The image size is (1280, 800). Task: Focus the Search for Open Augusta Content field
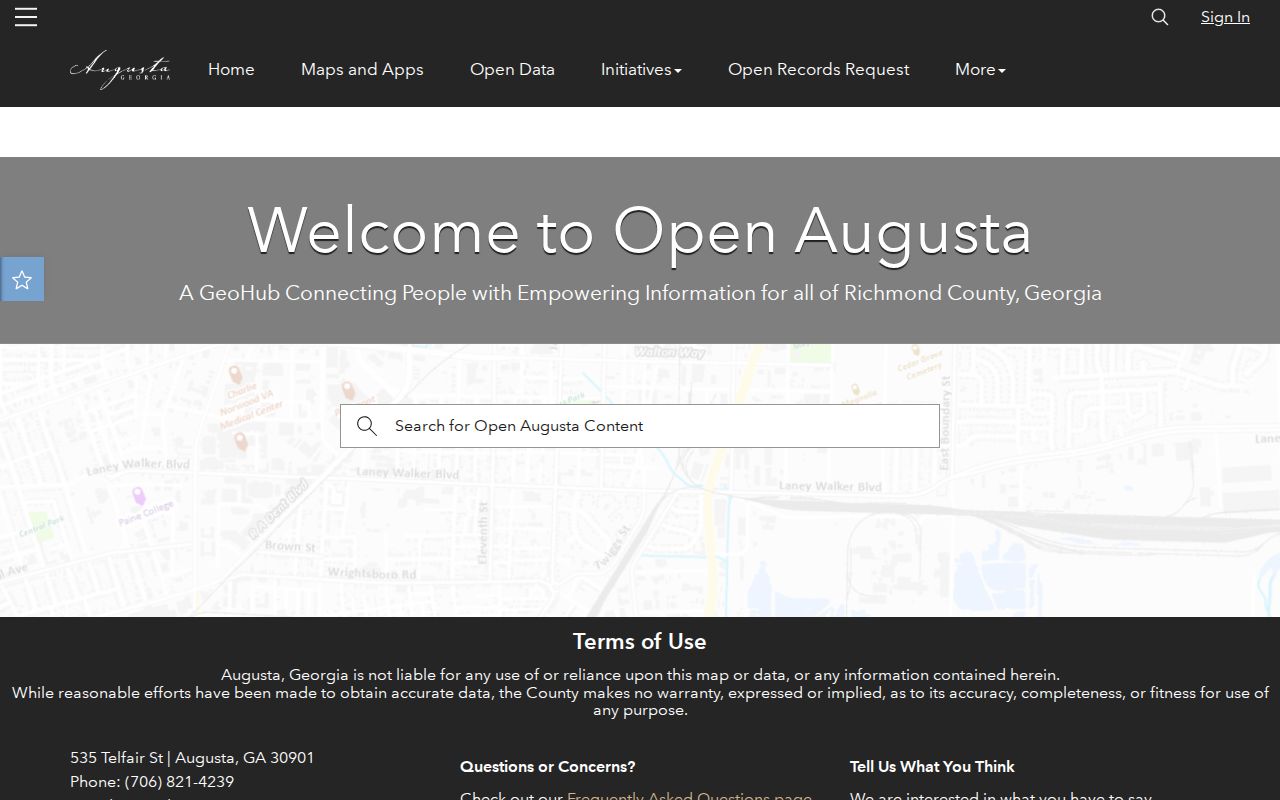click(640, 426)
